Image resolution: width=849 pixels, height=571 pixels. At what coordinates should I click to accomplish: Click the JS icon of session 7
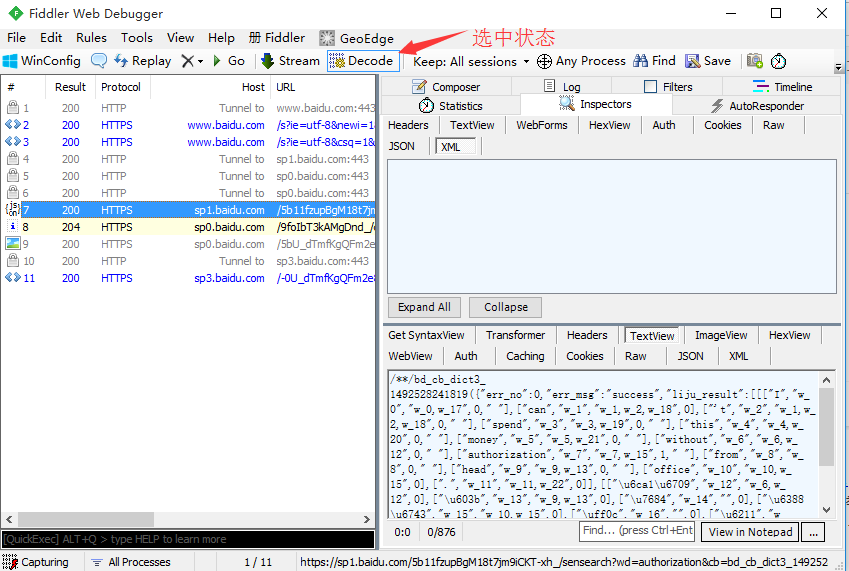tap(12, 209)
